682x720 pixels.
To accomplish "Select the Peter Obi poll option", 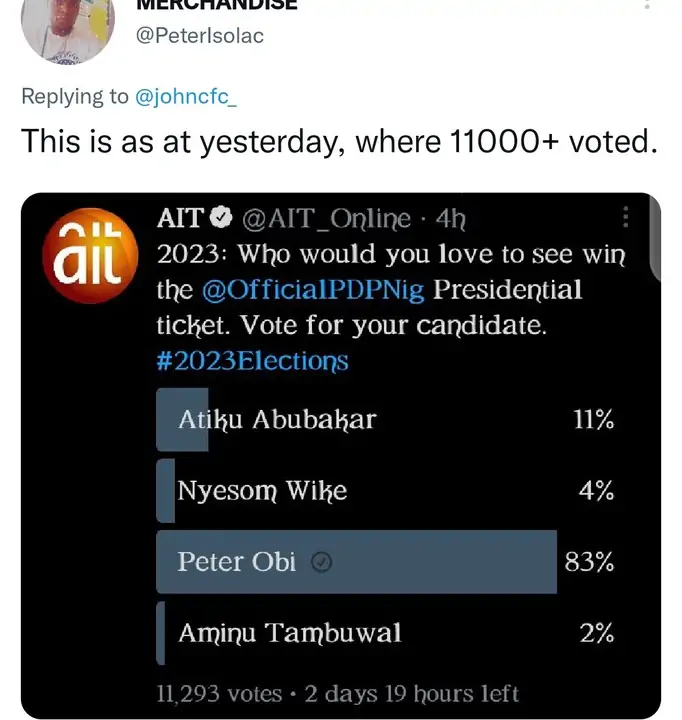I will tap(237, 562).
